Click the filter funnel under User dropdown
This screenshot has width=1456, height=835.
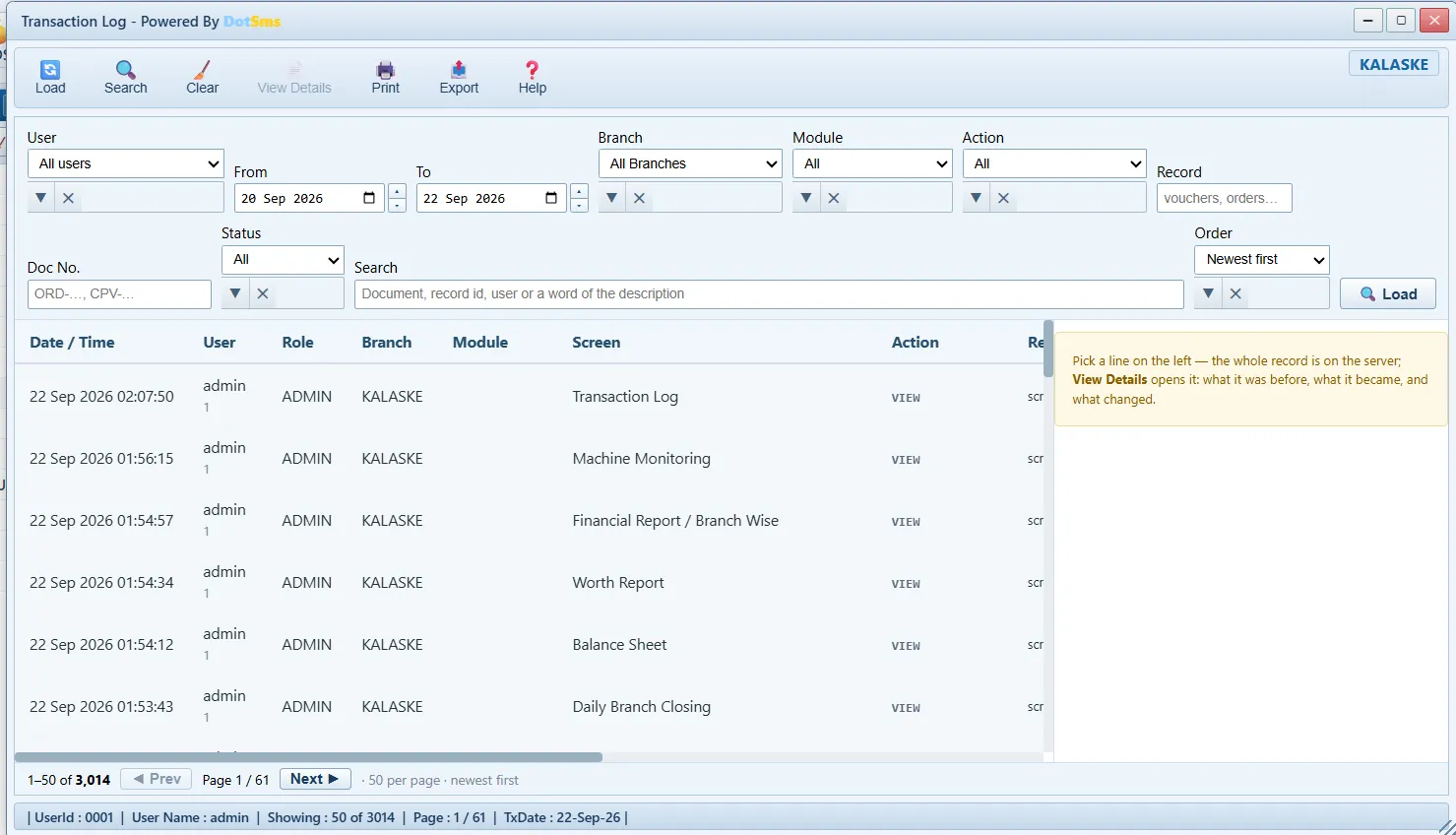[x=40, y=198]
